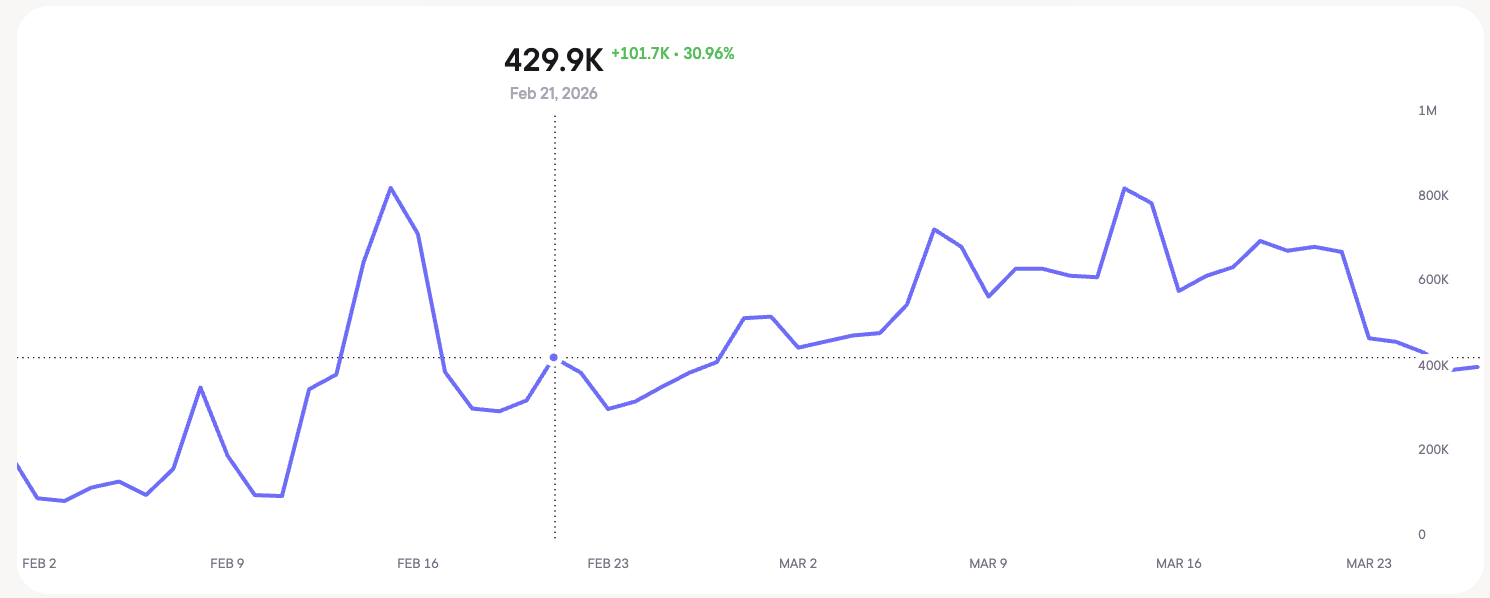Click the MAR 2 axis label
Image resolution: width=1490 pixels, height=598 pixels.
pos(798,564)
